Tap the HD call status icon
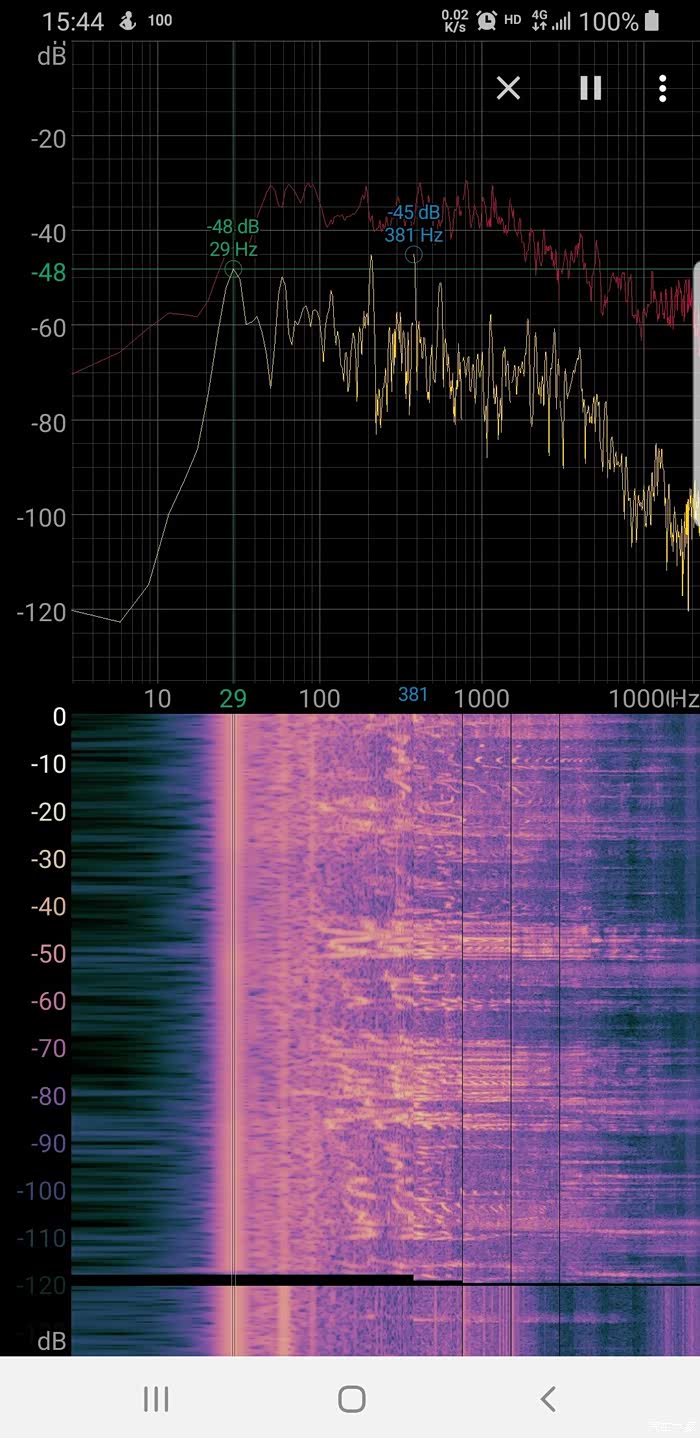700x1438 pixels. (513, 20)
